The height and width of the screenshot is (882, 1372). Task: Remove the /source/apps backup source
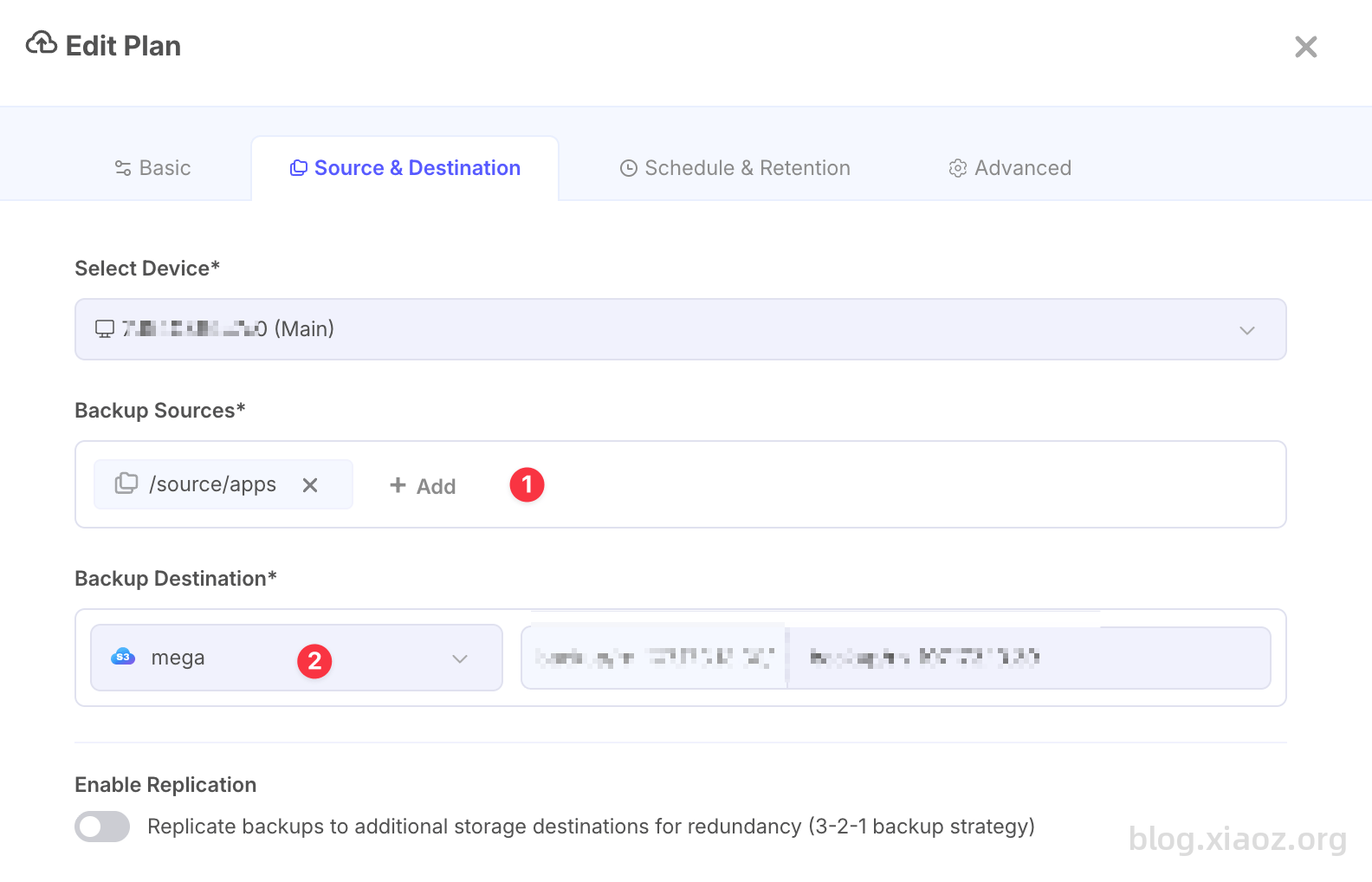tap(310, 485)
